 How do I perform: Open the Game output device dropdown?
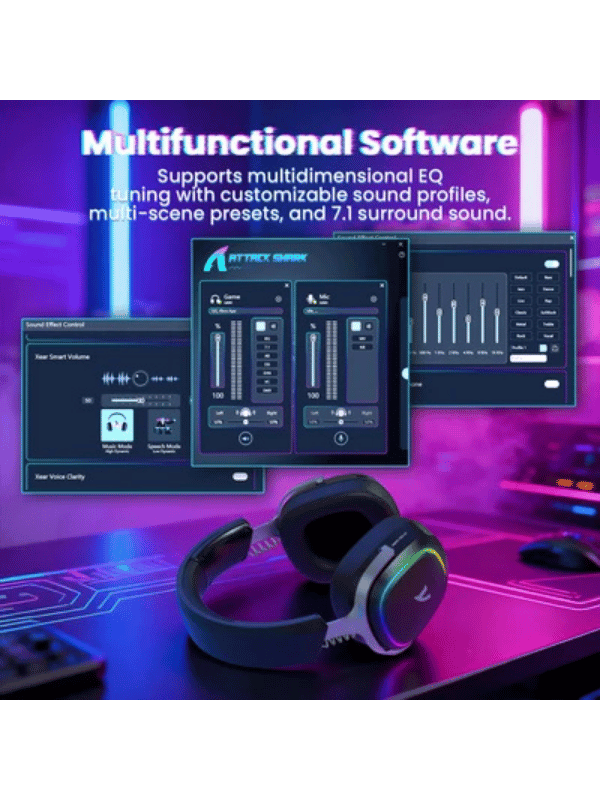pos(245,311)
